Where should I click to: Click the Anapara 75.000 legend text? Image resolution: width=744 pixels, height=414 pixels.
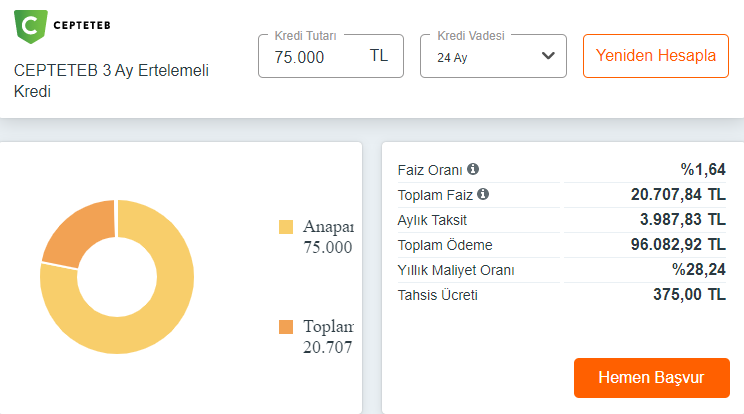point(328,237)
